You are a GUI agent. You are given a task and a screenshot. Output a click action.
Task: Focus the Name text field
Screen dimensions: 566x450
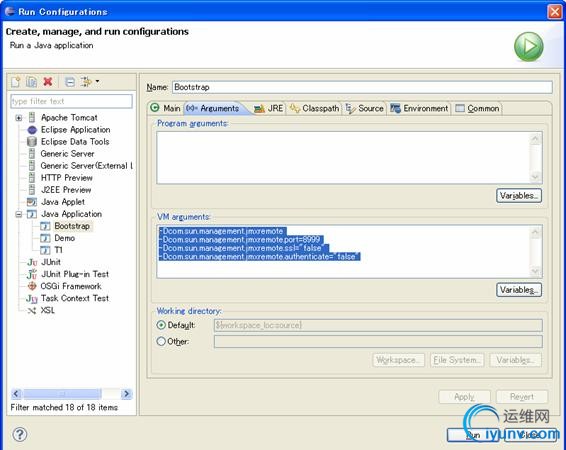(362, 87)
